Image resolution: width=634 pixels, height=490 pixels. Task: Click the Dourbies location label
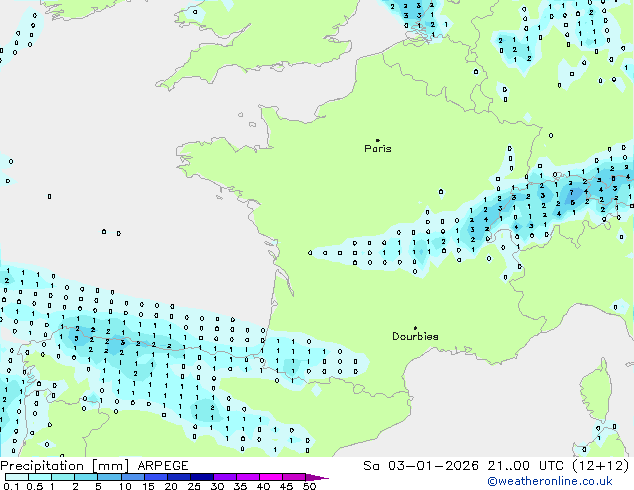point(415,336)
